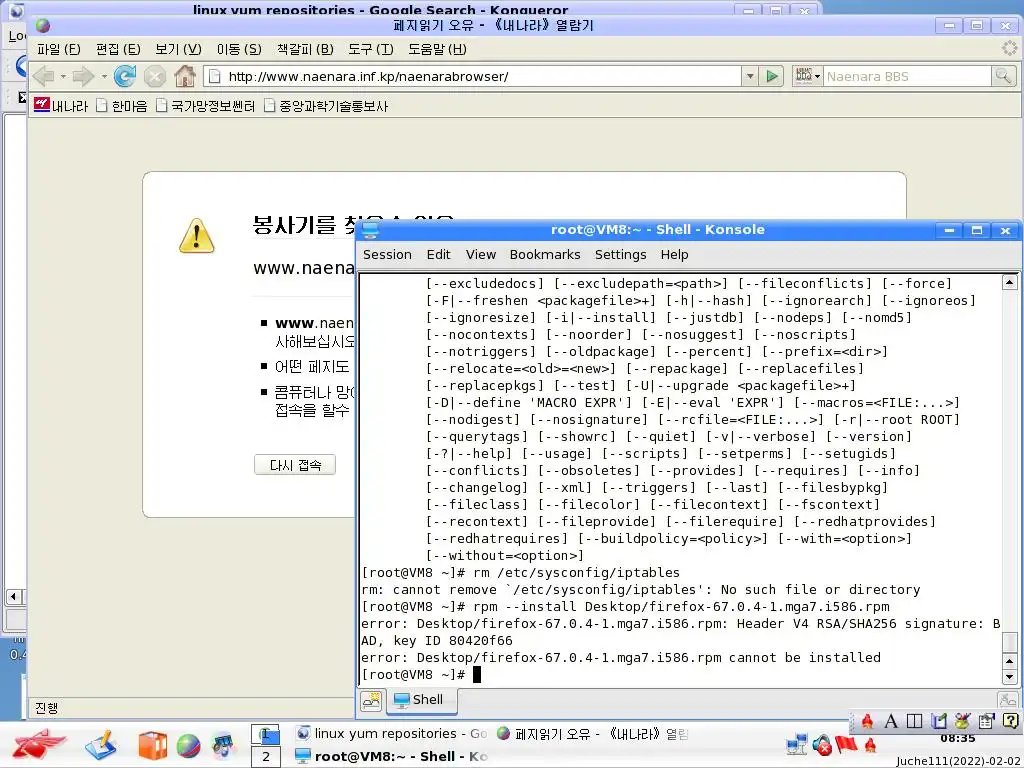Viewport: 1024px width, 768px height.
Task: Switch to virtual desktop 1
Action: [266, 734]
